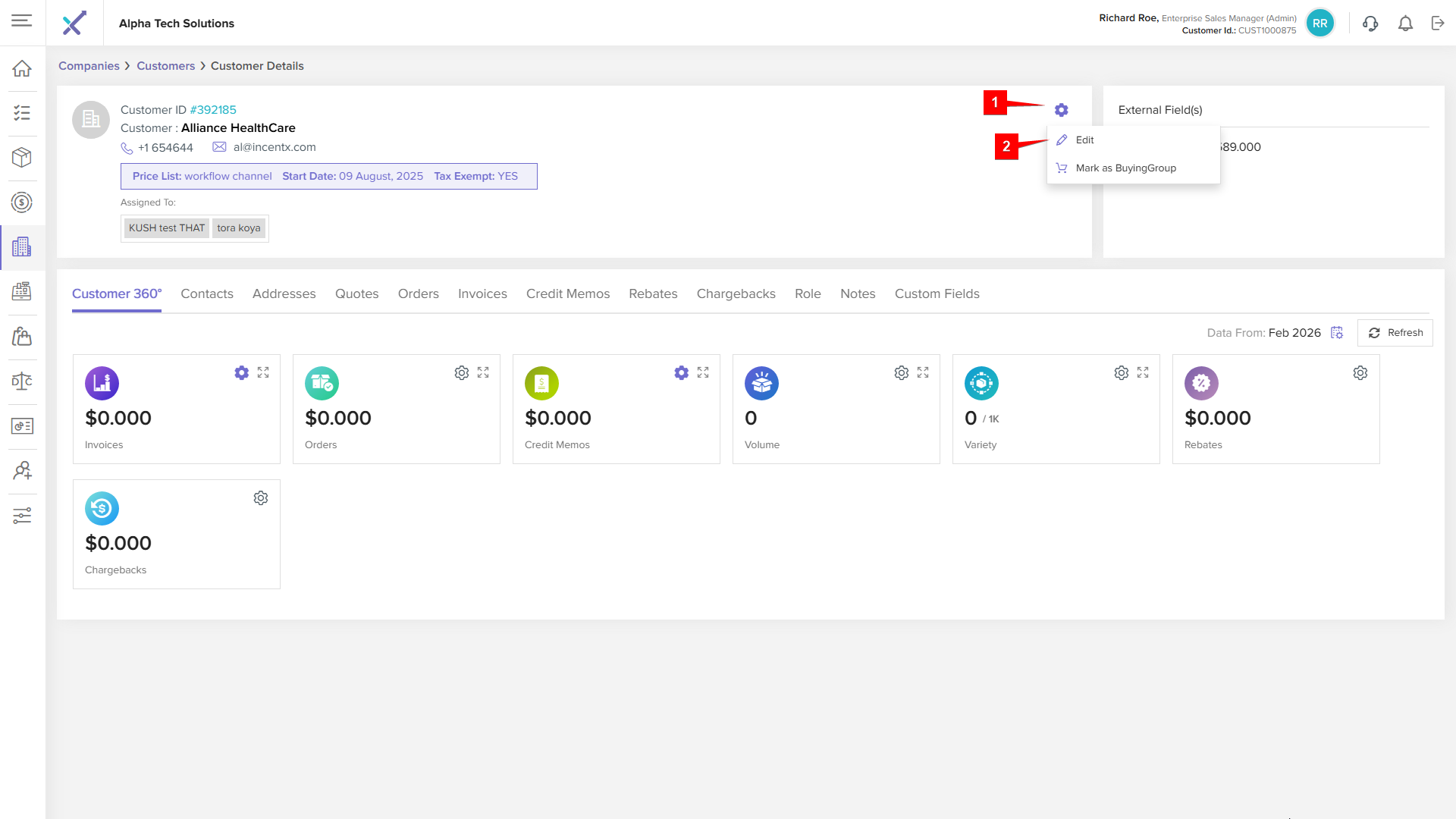Expand the Invoices card fullscreen
Screen dimensions: 1456x819
[x=263, y=372]
